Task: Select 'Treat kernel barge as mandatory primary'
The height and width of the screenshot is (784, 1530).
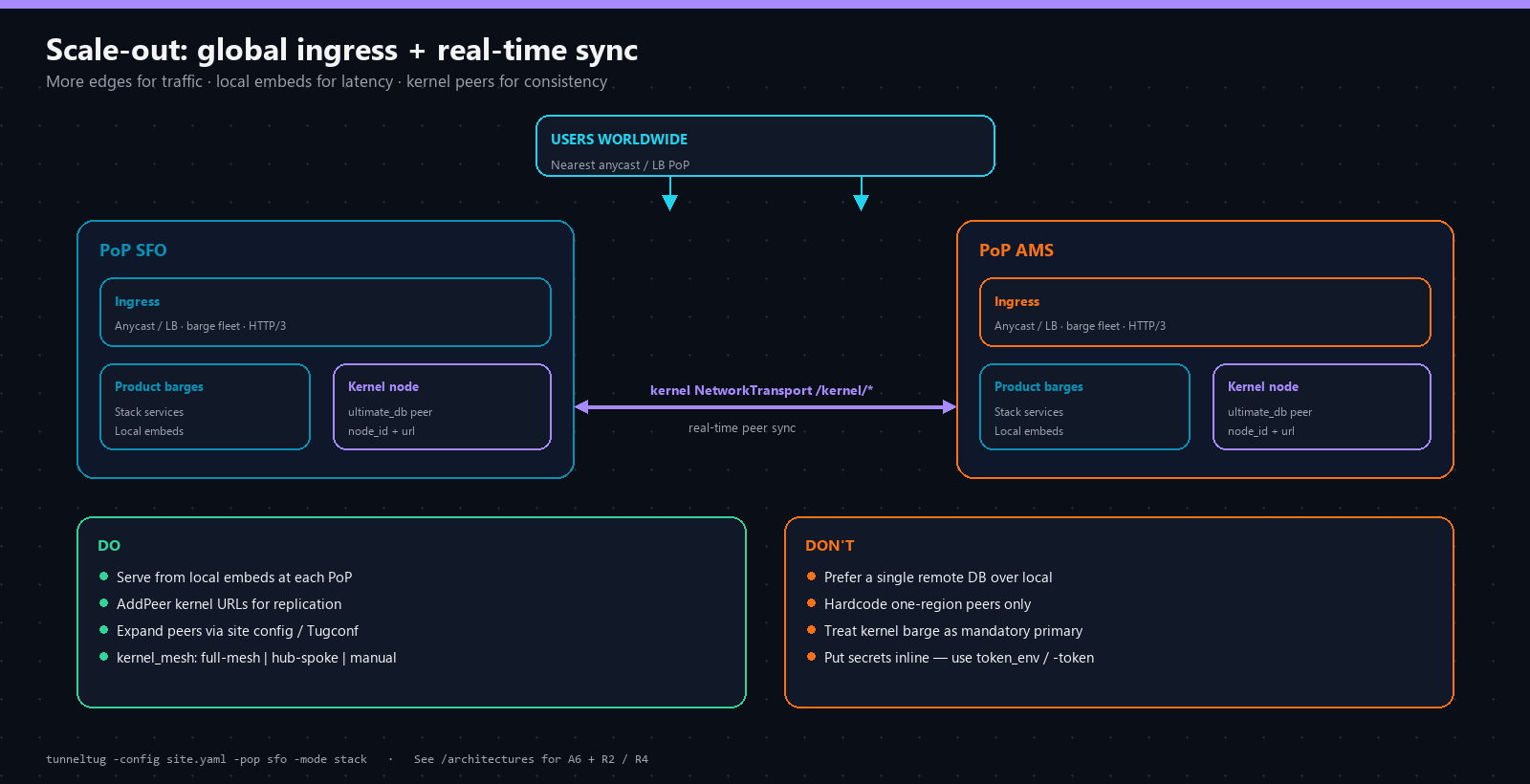Action: pos(953,631)
